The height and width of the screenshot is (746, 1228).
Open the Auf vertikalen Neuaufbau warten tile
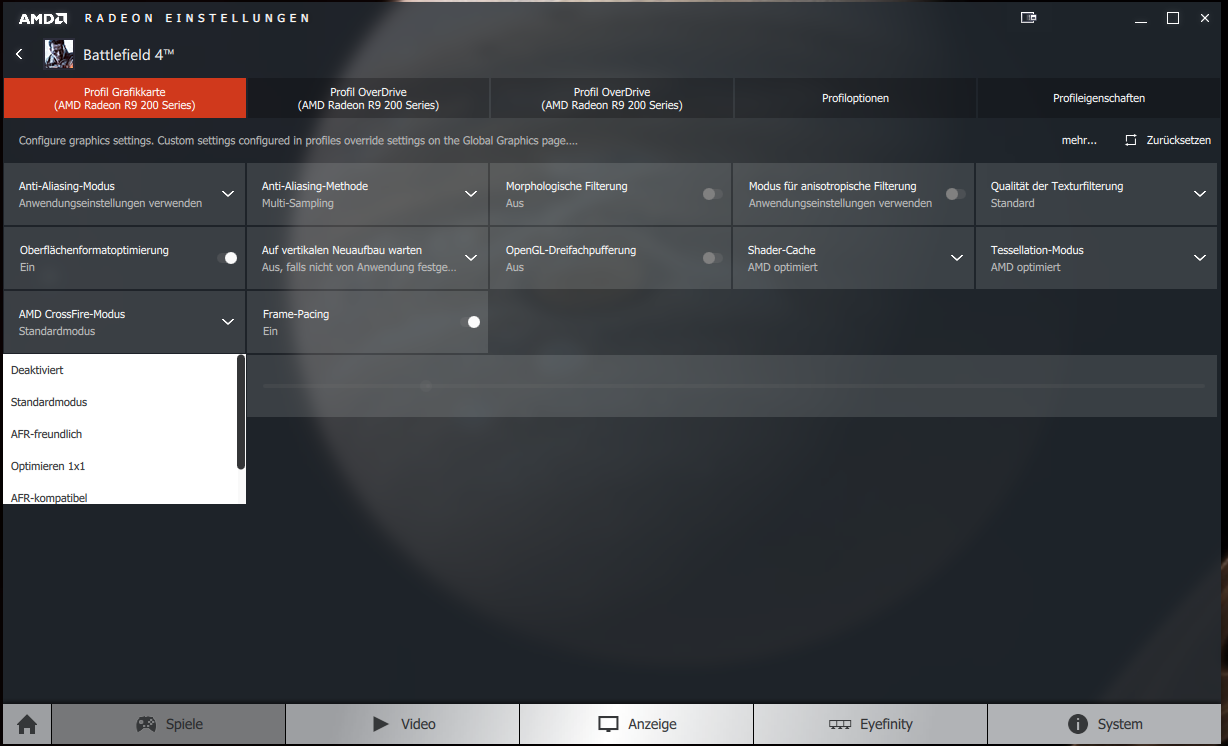pyautogui.click(x=368, y=258)
